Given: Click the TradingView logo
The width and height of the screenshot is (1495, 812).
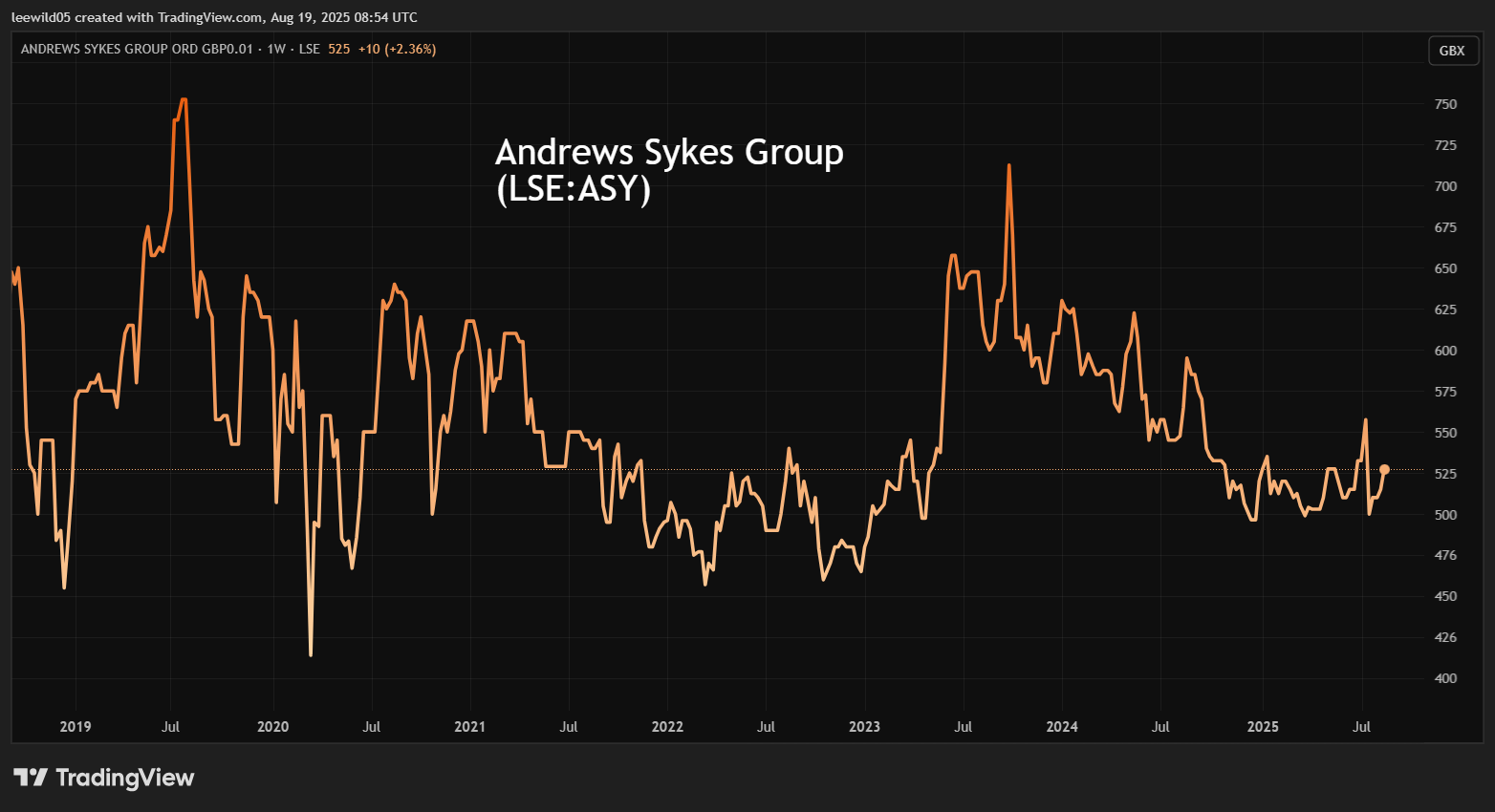Looking at the screenshot, I should [x=103, y=778].
